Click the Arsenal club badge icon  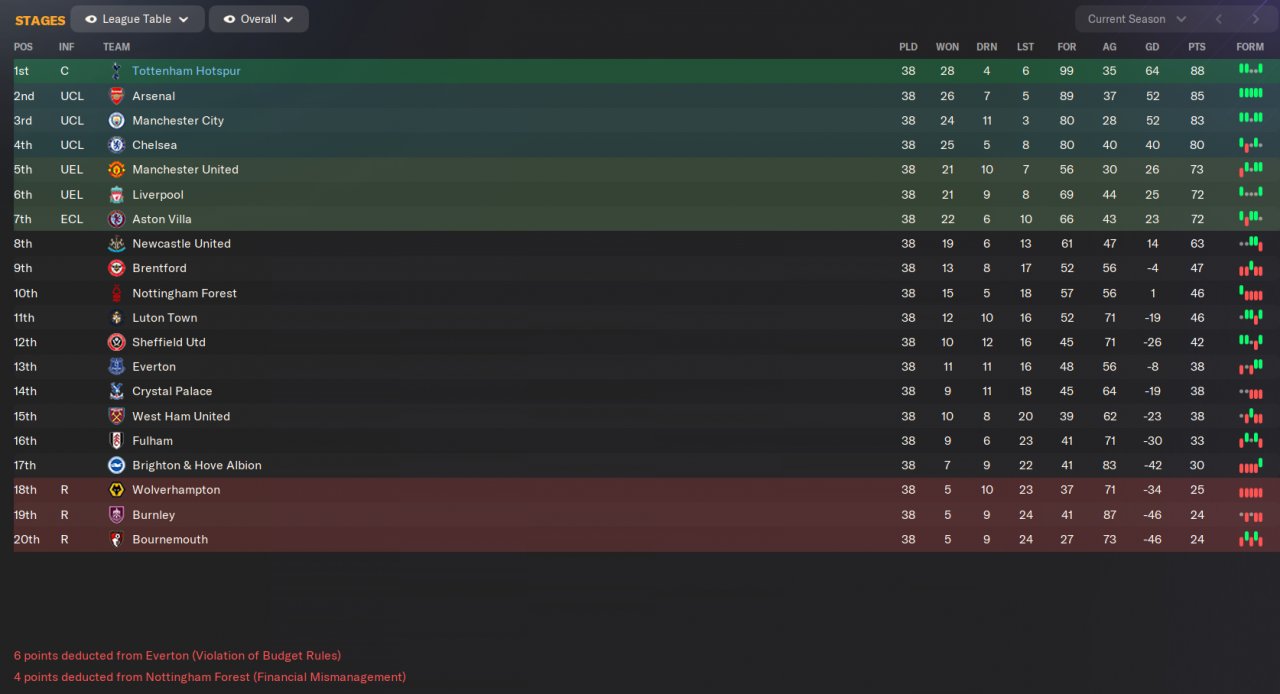pos(116,96)
